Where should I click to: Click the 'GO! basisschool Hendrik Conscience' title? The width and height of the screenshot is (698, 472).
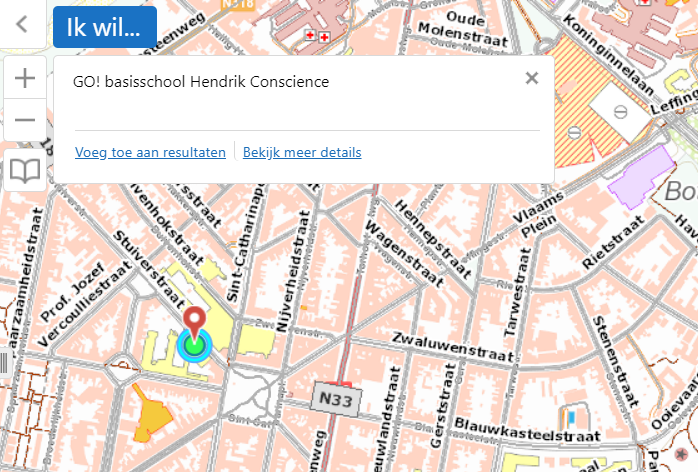pos(201,82)
